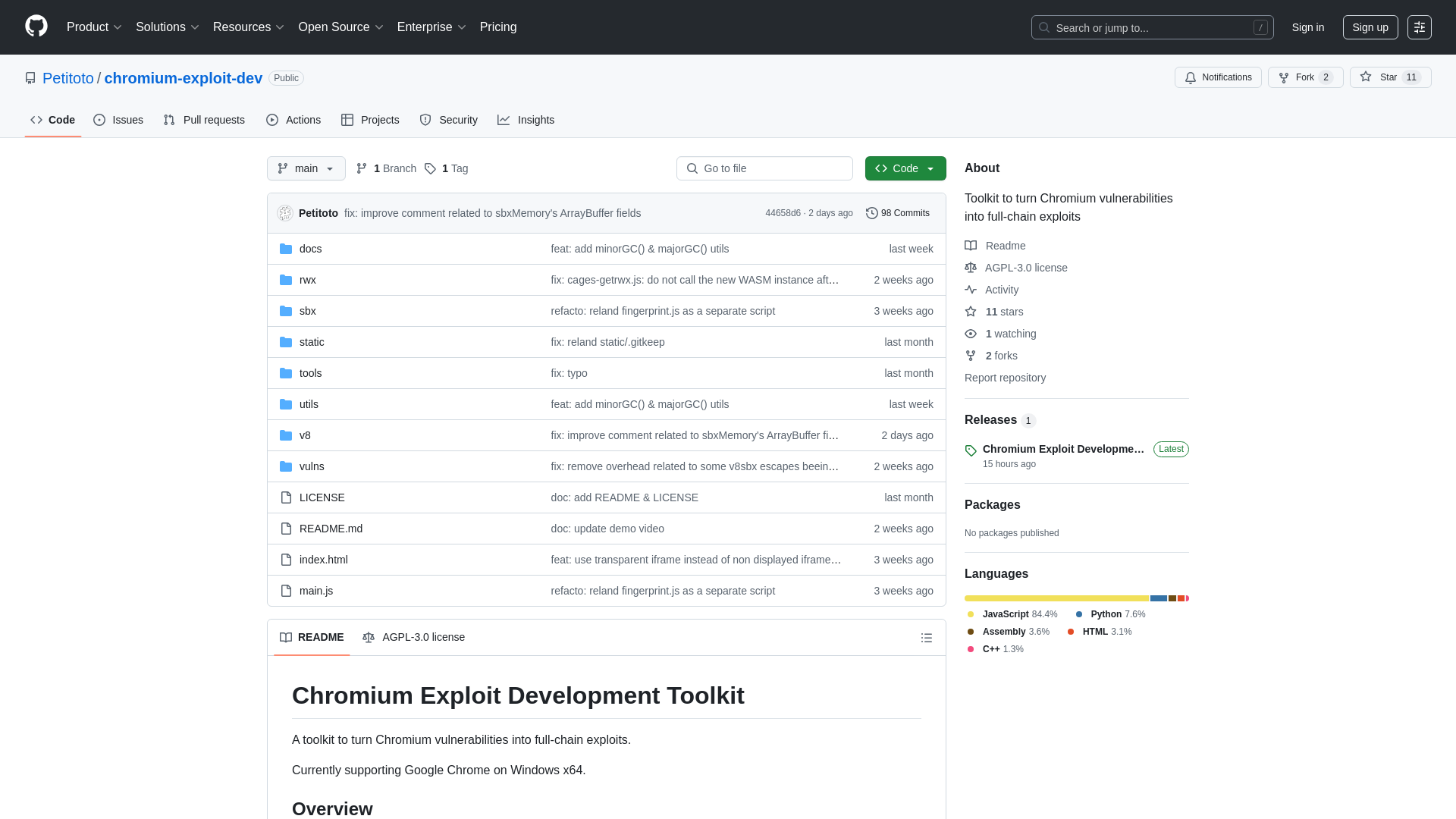This screenshot has height=819, width=1456.
Task: Click the pulse icon next to Activity
Action: click(x=971, y=290)
